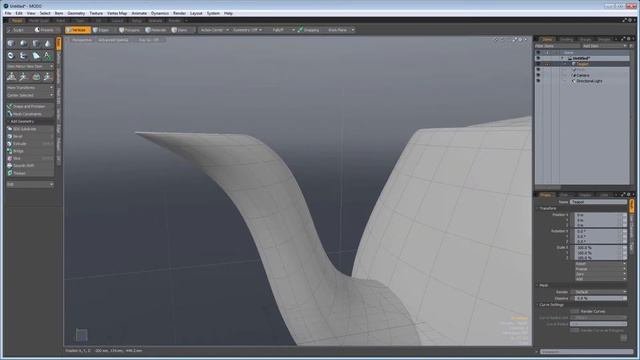640x360 pixels.
Task: Activate the Extrude tool
Action: pos(30,144)
